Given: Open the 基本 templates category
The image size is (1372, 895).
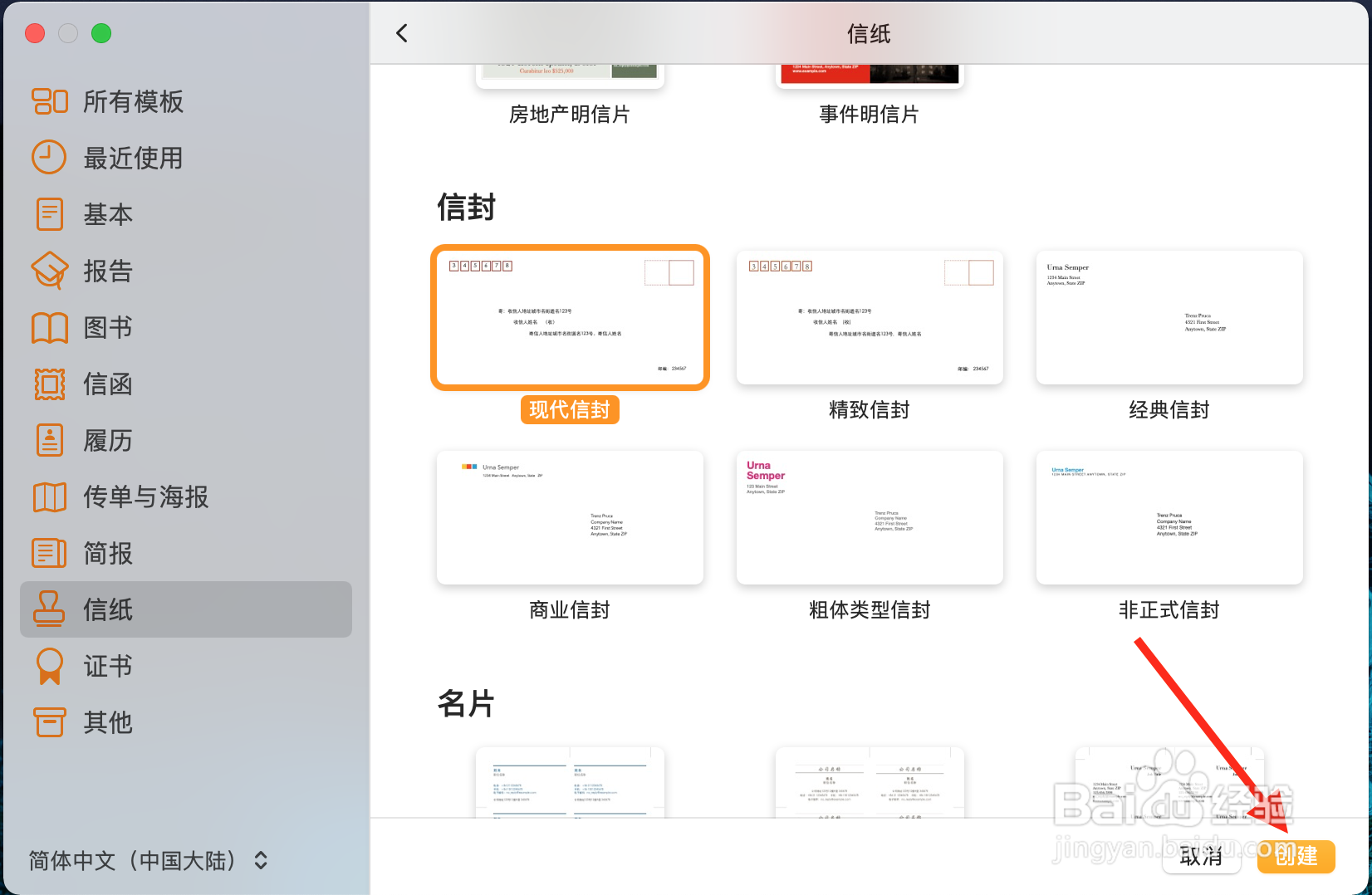Looking at the screenshot, I should click(107, 214).
